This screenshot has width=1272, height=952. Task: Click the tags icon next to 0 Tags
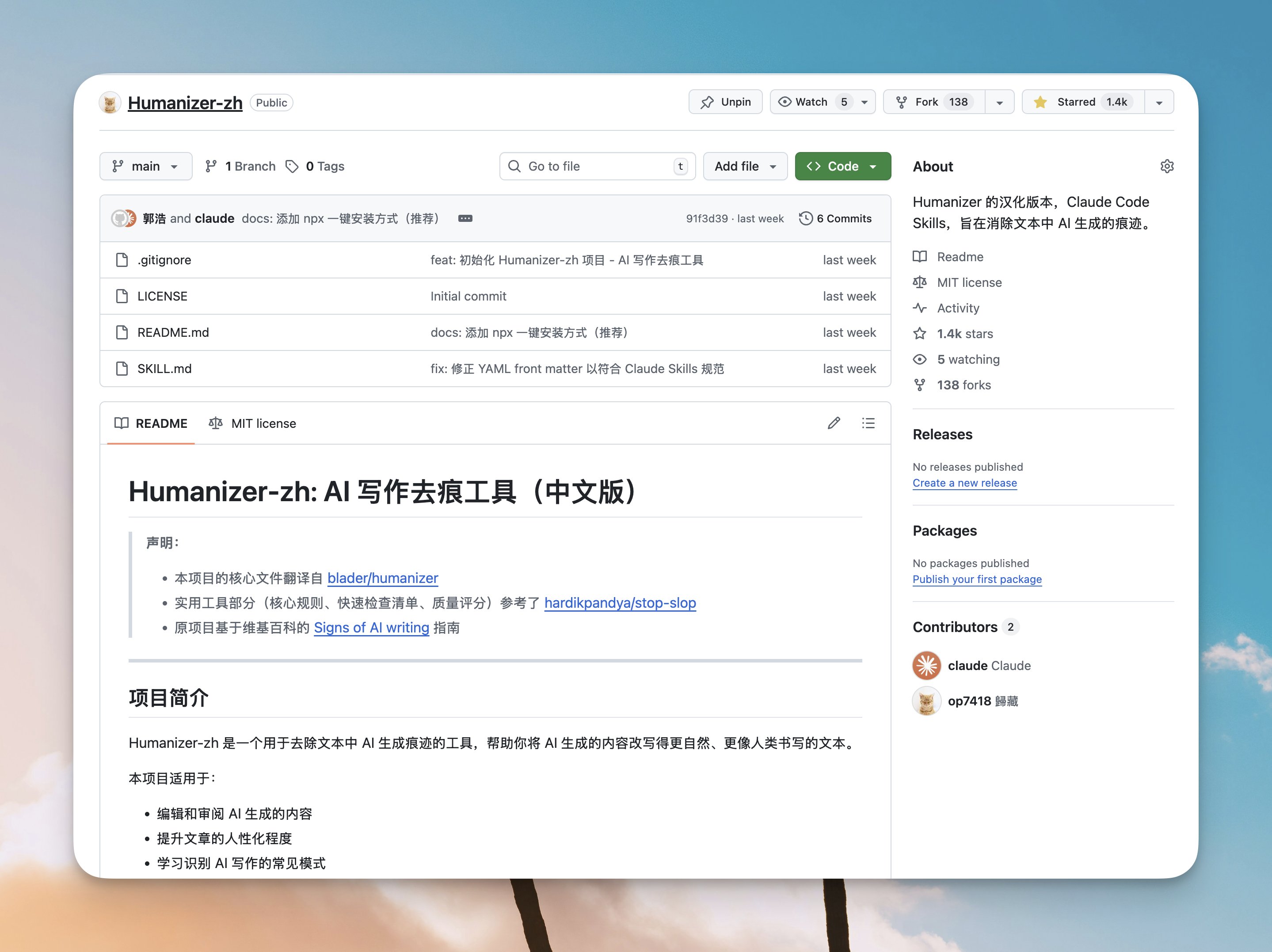[292, 166]
